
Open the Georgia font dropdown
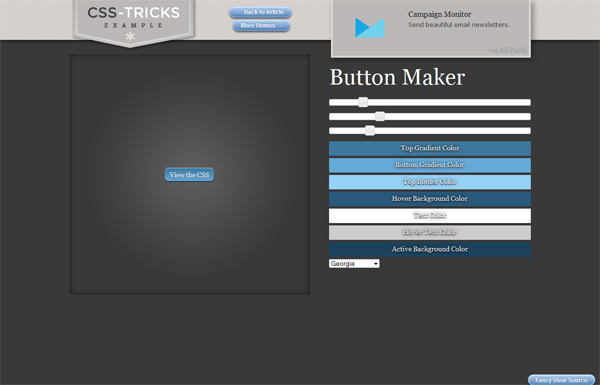tap(354, 263)
